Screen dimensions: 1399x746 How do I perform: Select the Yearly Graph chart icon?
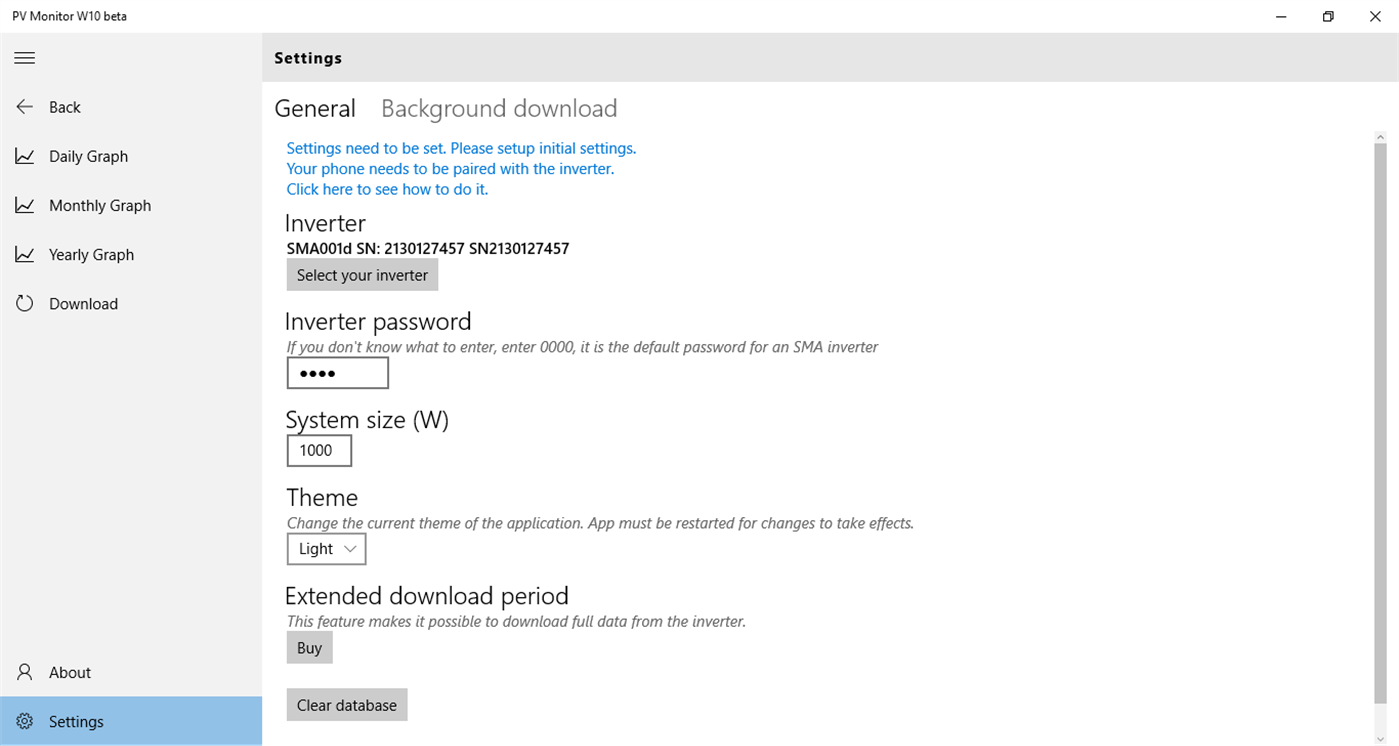pyautogui.click(x=25, y=254)
